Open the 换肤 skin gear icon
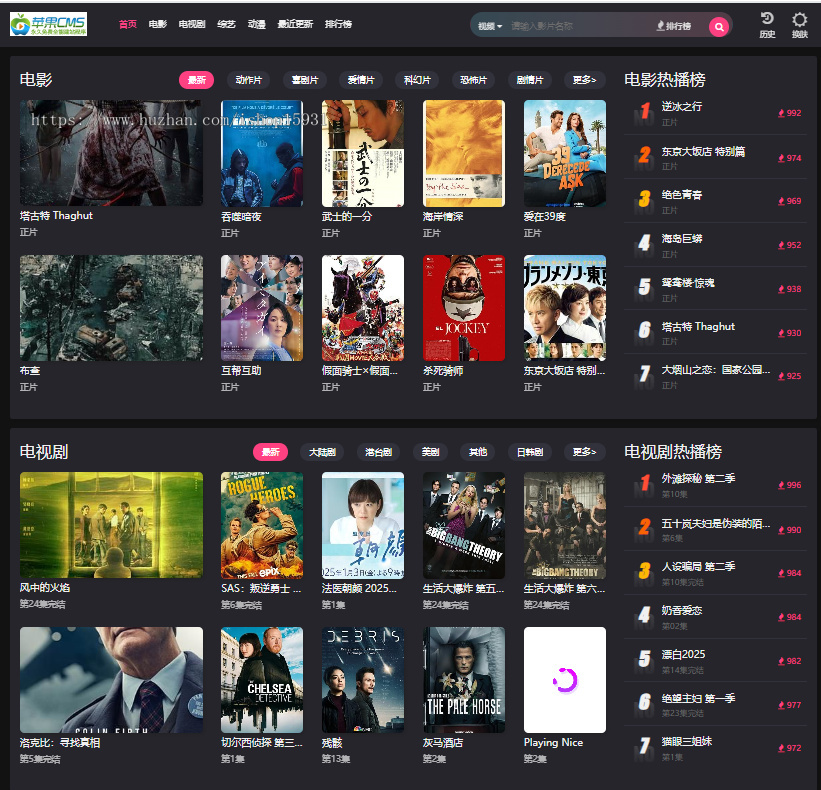 point(800,25)
